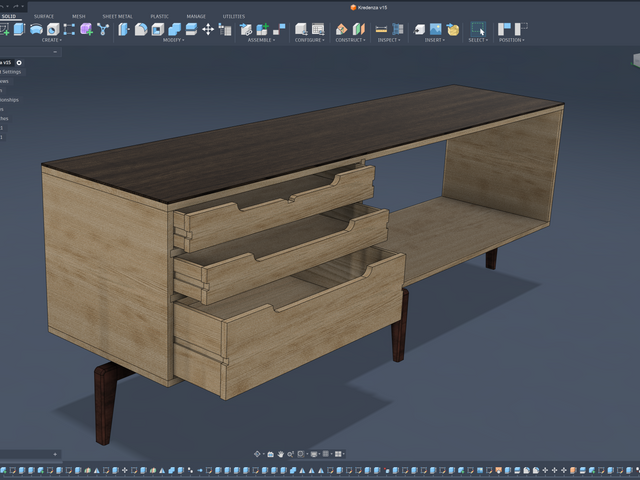
Task: Open the INSPECT dropdown menu
Action: [x=389, y=40]
